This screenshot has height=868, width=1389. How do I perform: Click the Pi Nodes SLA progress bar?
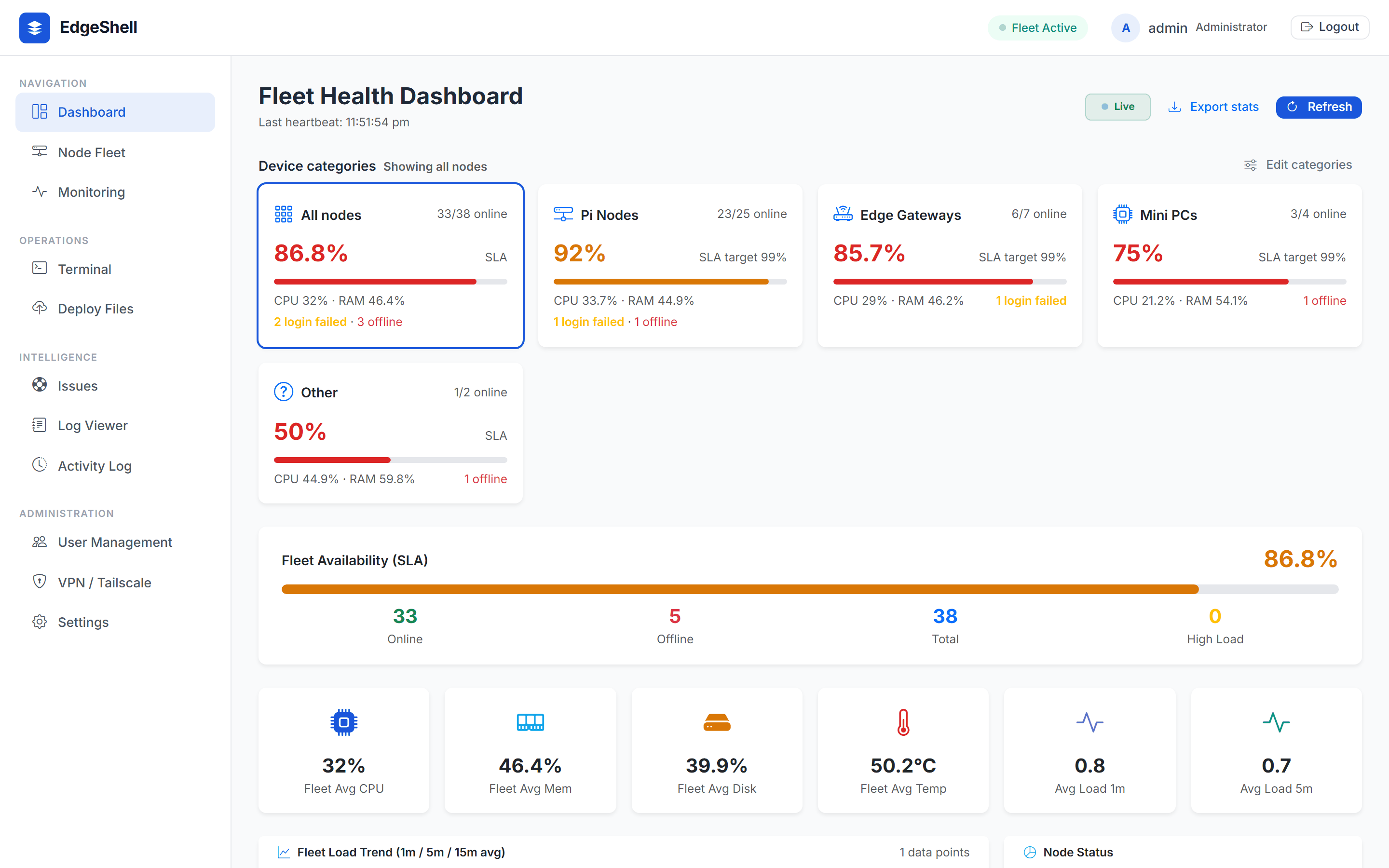pos(670,281)
